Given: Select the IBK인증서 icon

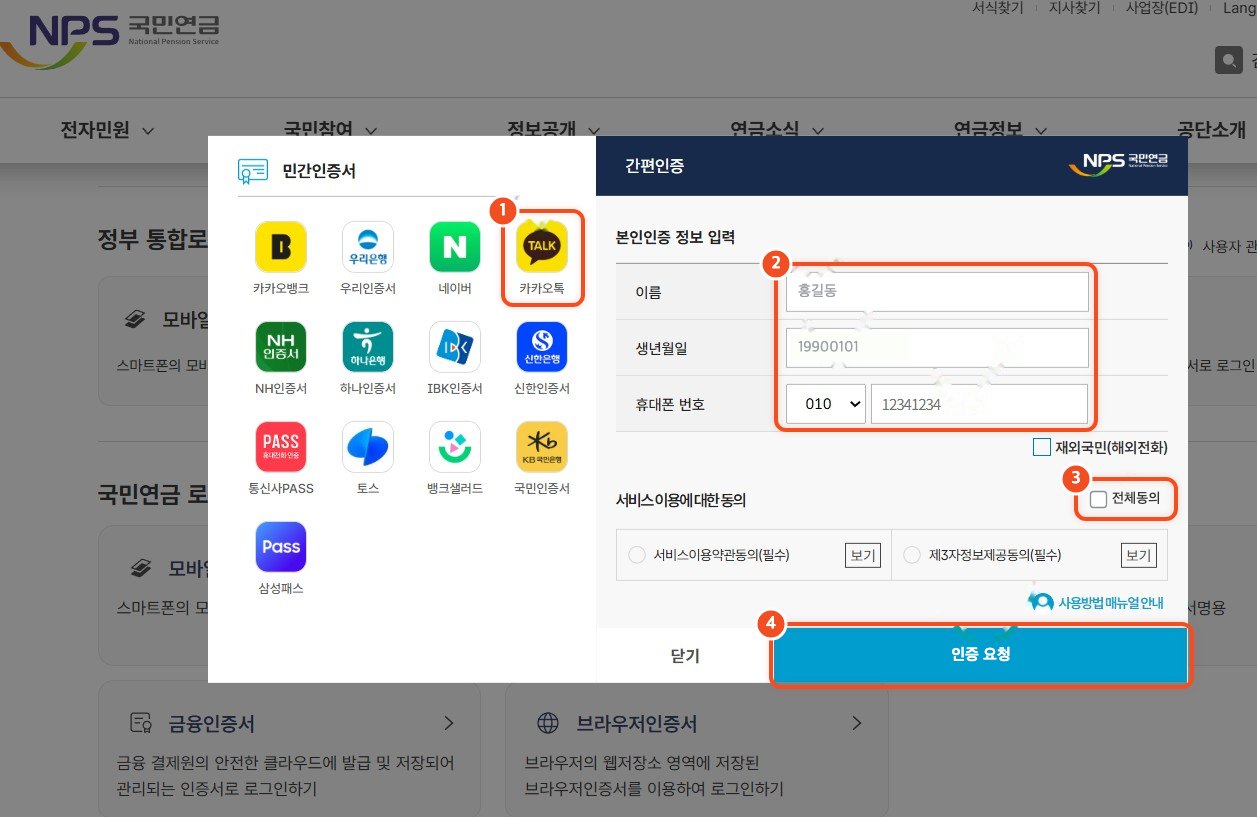Looking at the screenshot, I should tap(455, 347).
